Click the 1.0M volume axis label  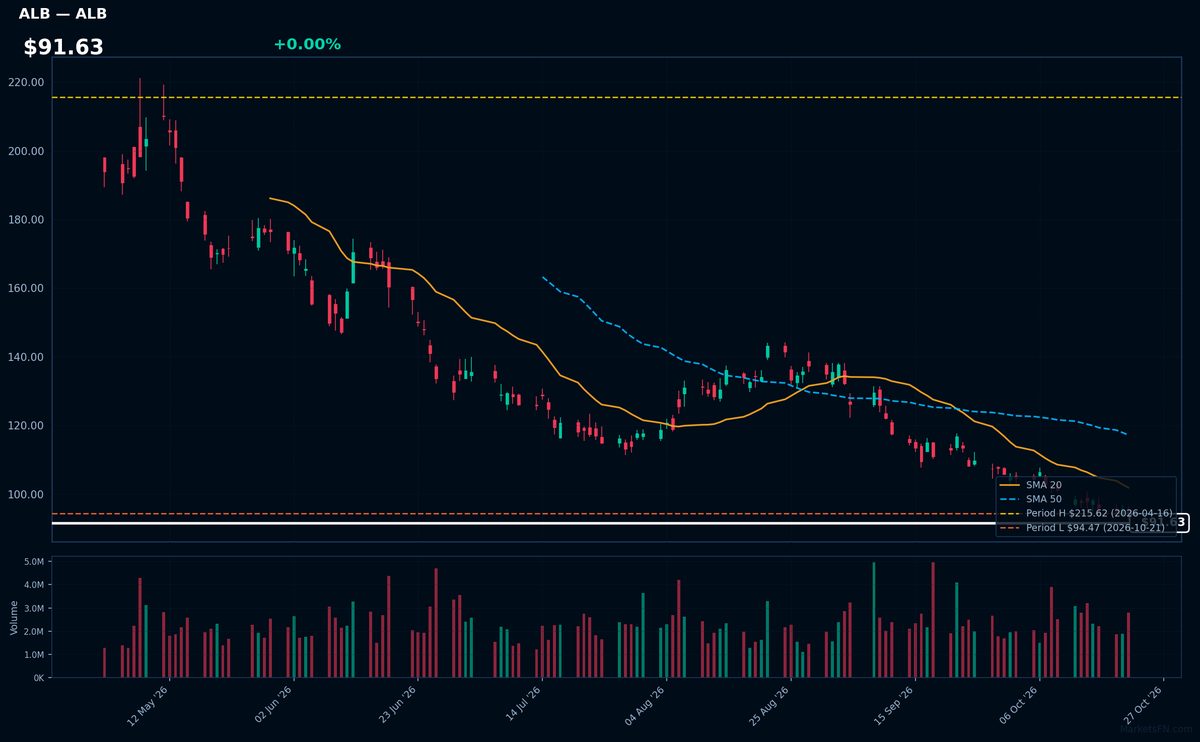34,655
